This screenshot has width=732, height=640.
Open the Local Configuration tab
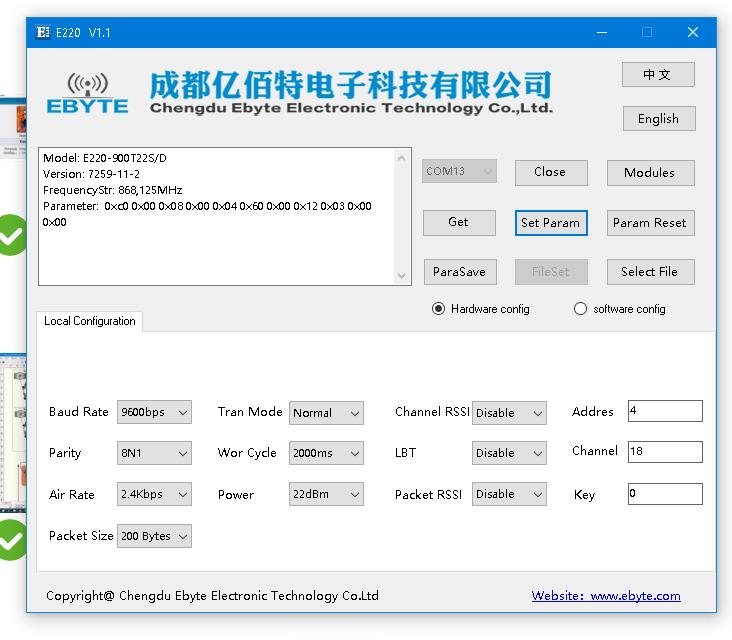click(x=90, y=321)
